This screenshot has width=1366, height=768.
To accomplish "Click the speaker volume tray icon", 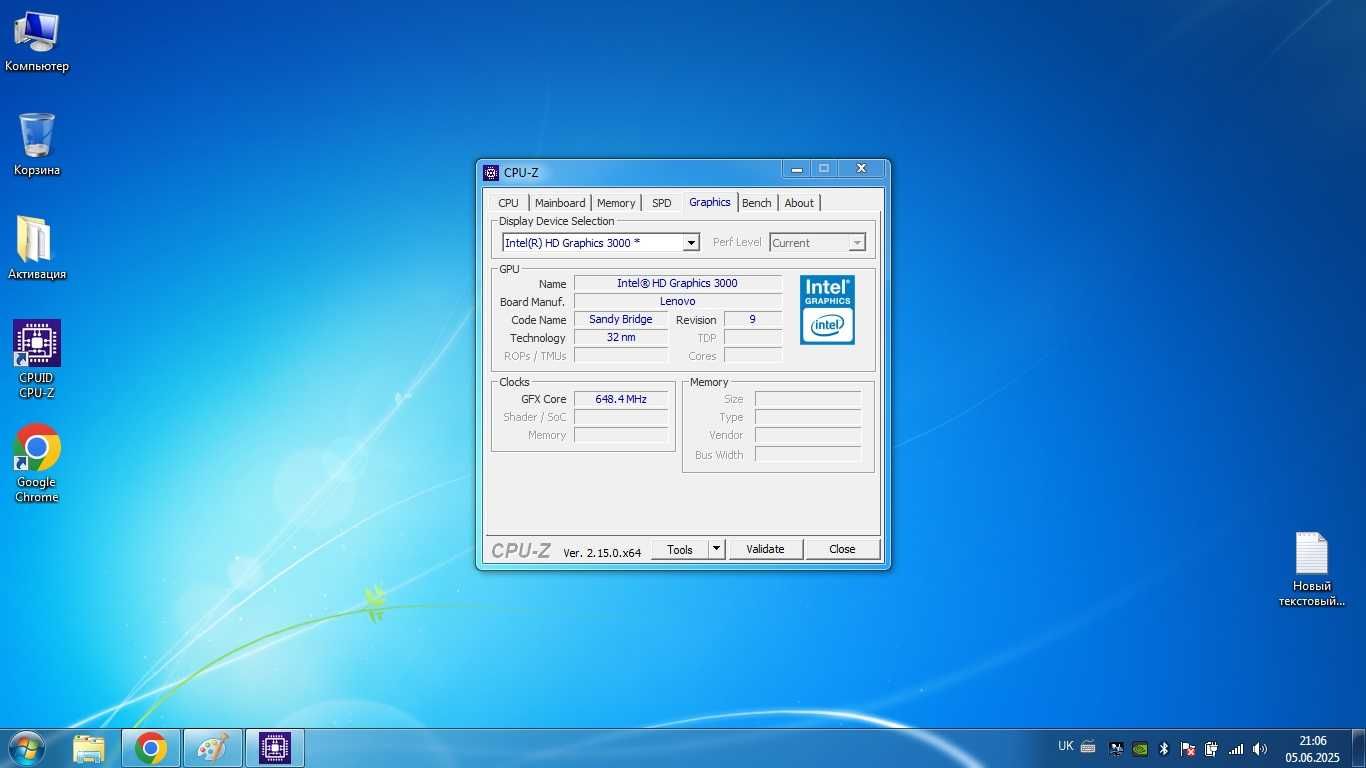I will pyautogui.click(x=1260, y=748).
